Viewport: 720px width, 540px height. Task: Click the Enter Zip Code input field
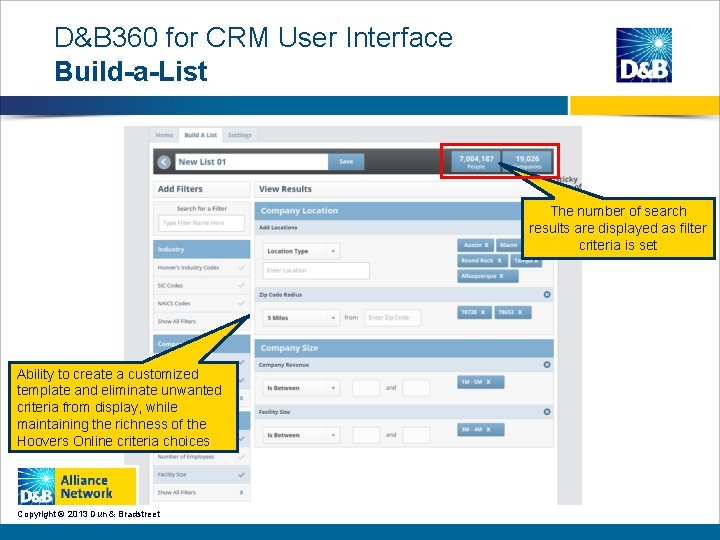[x=393, y=317]
